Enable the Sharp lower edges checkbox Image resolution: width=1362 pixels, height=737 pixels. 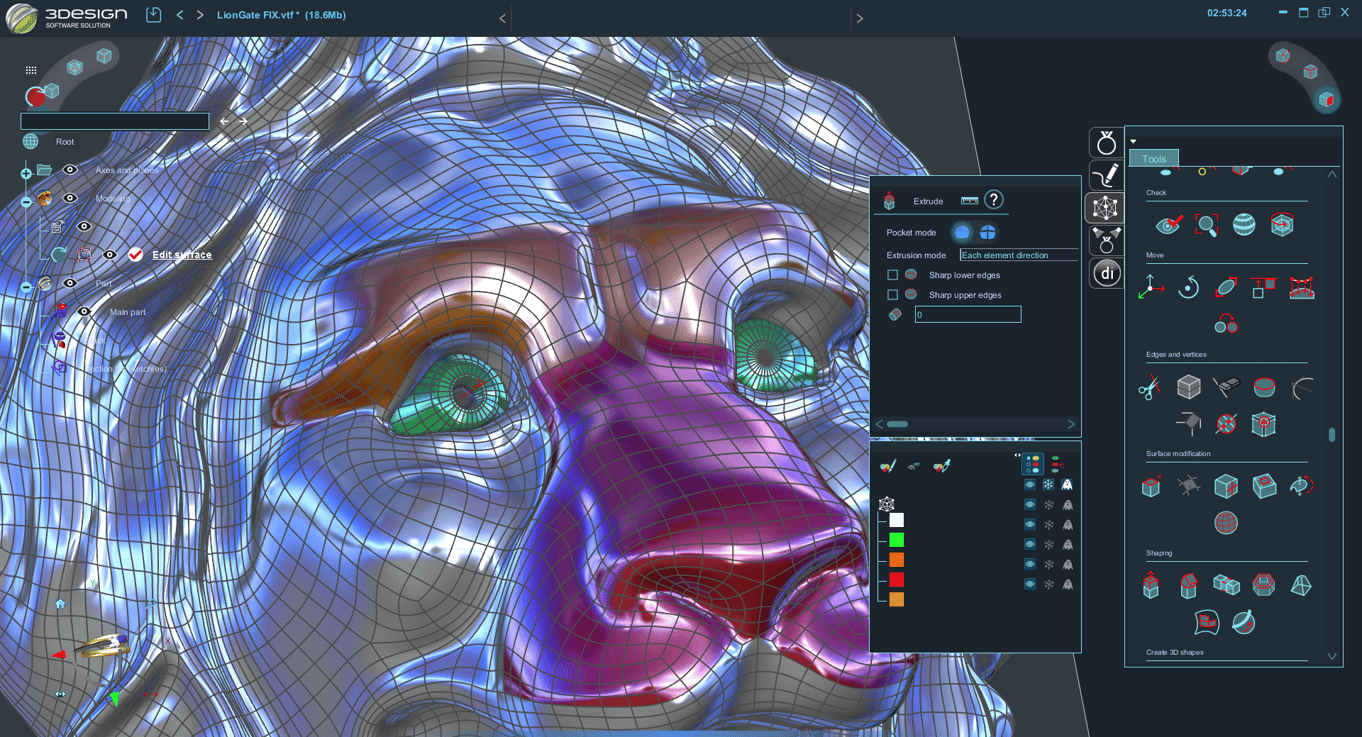click(x=893, y=275)
